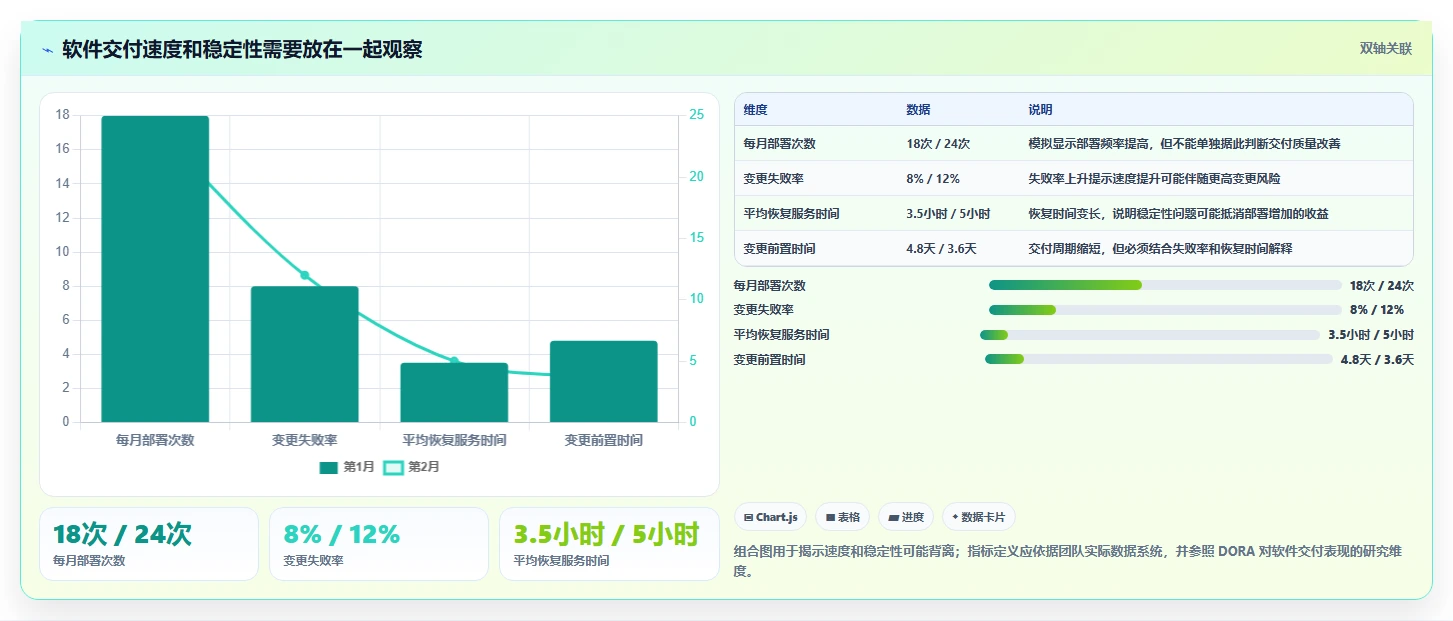The width and height of the screenshot is (1453, 621).
Task: Click x-axis label 变更前置时间
Action: [x=604, y=440]
